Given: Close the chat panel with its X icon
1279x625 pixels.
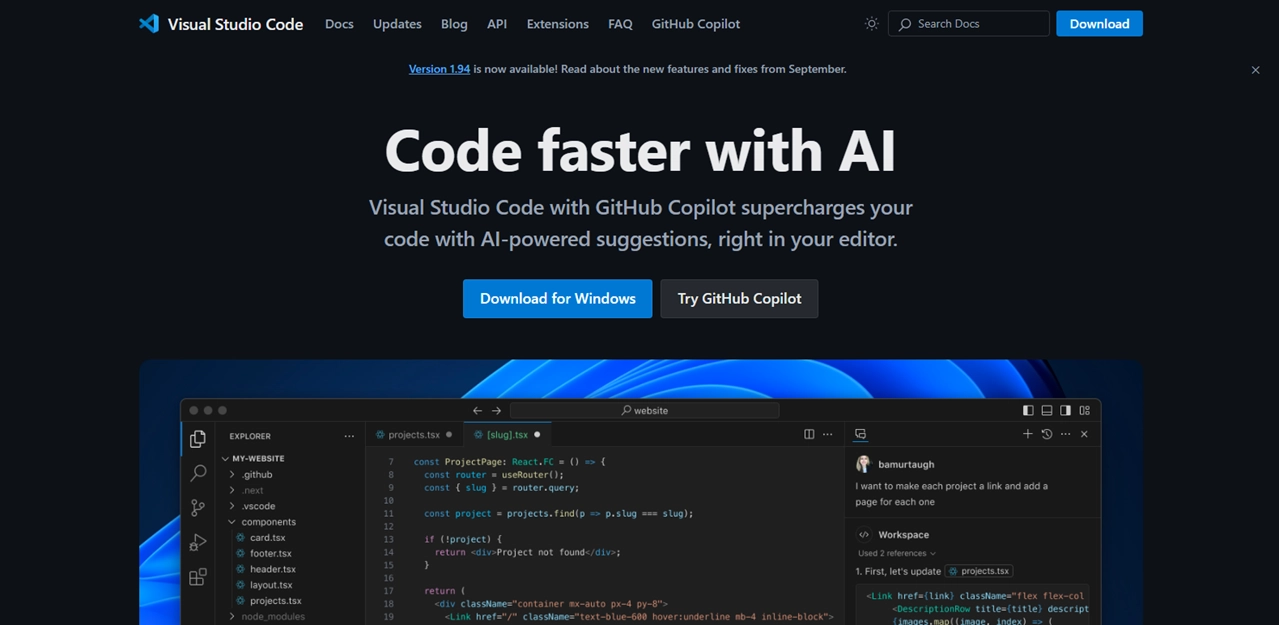Looking at the screenshot, I should point(1084,434).
